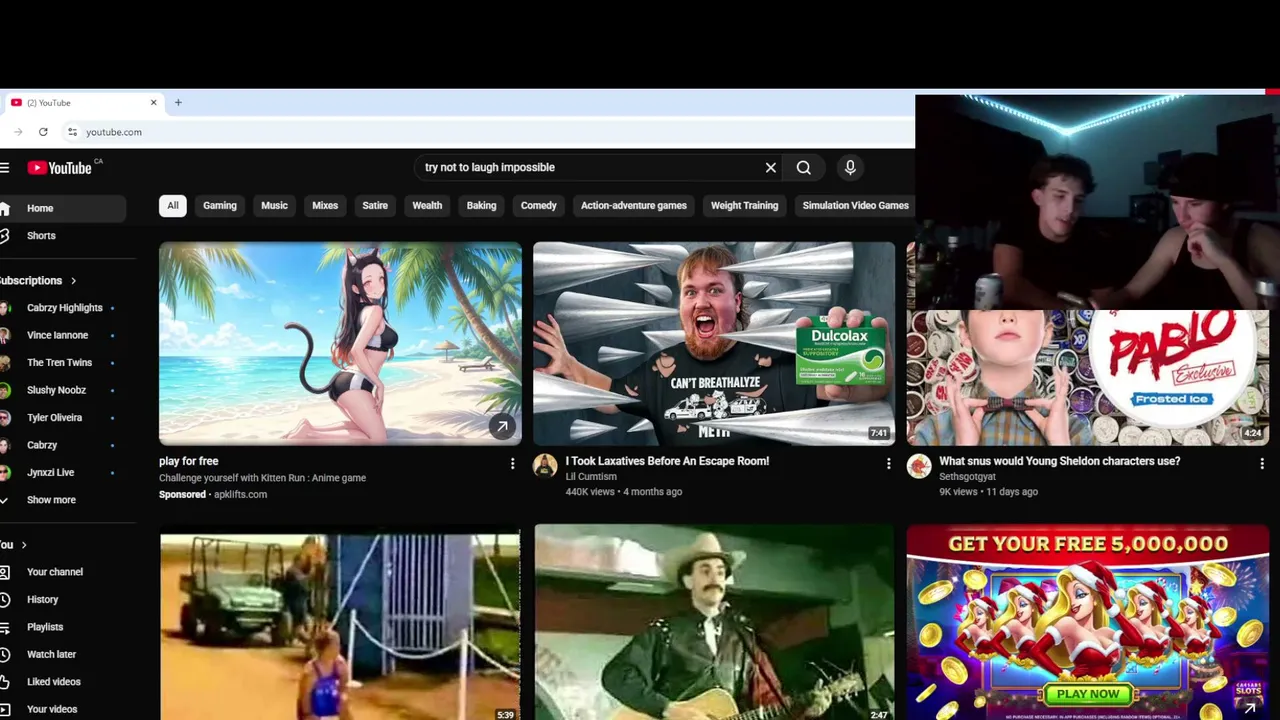Open the free 5,000,000 slots ad

pos(1088,624)
